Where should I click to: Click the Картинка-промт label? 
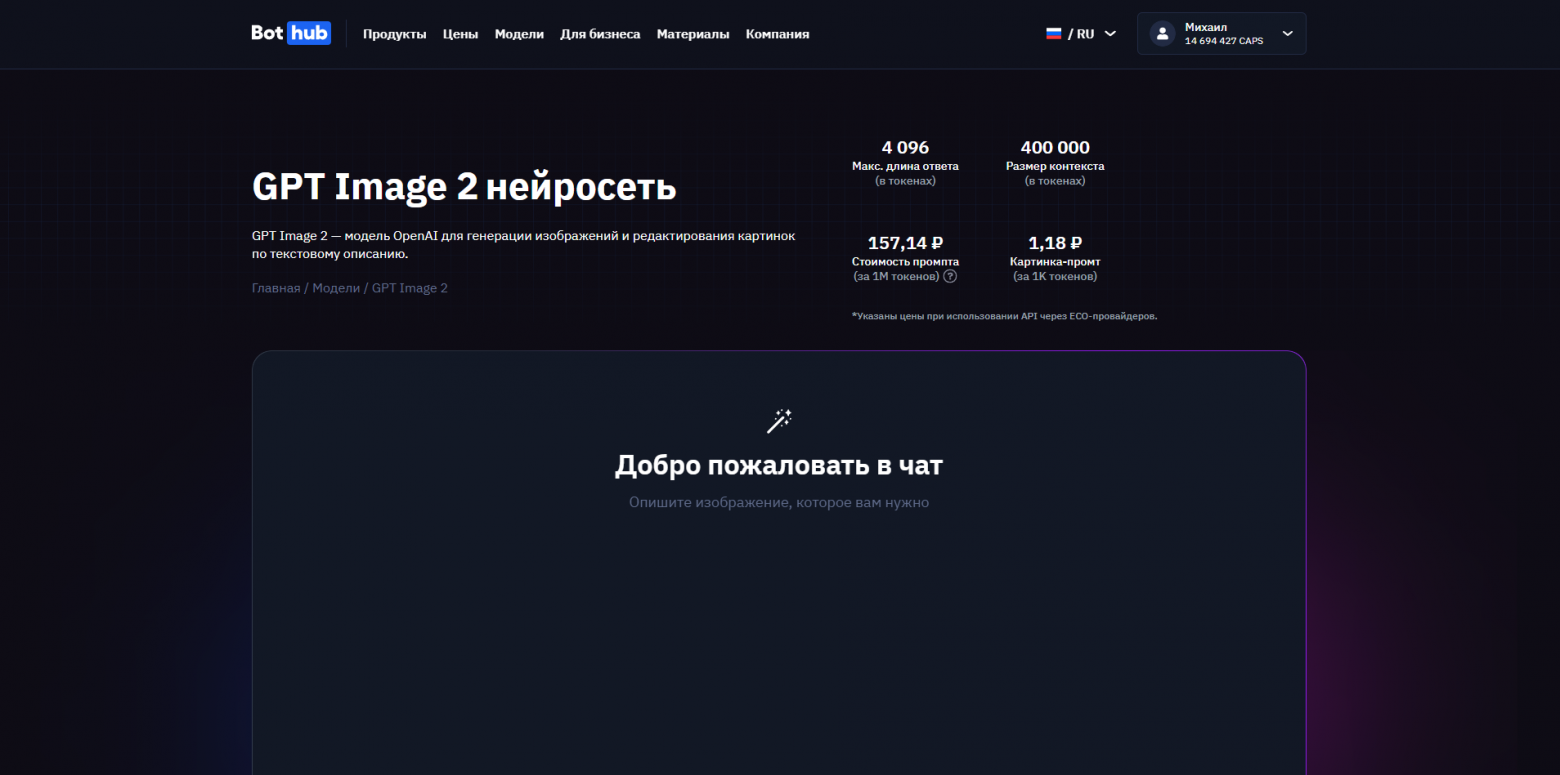(1055, 262)
